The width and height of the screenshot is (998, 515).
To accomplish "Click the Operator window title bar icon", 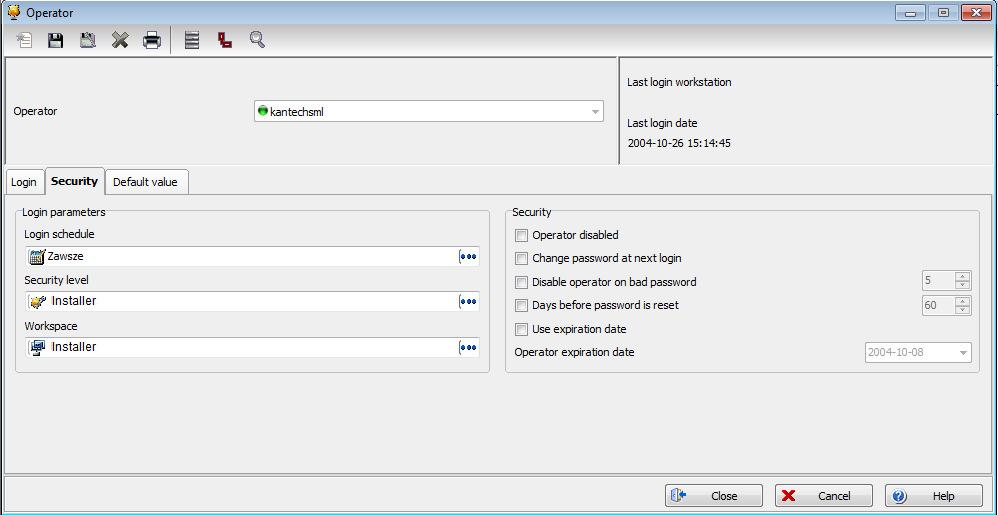I will point(13,12).
